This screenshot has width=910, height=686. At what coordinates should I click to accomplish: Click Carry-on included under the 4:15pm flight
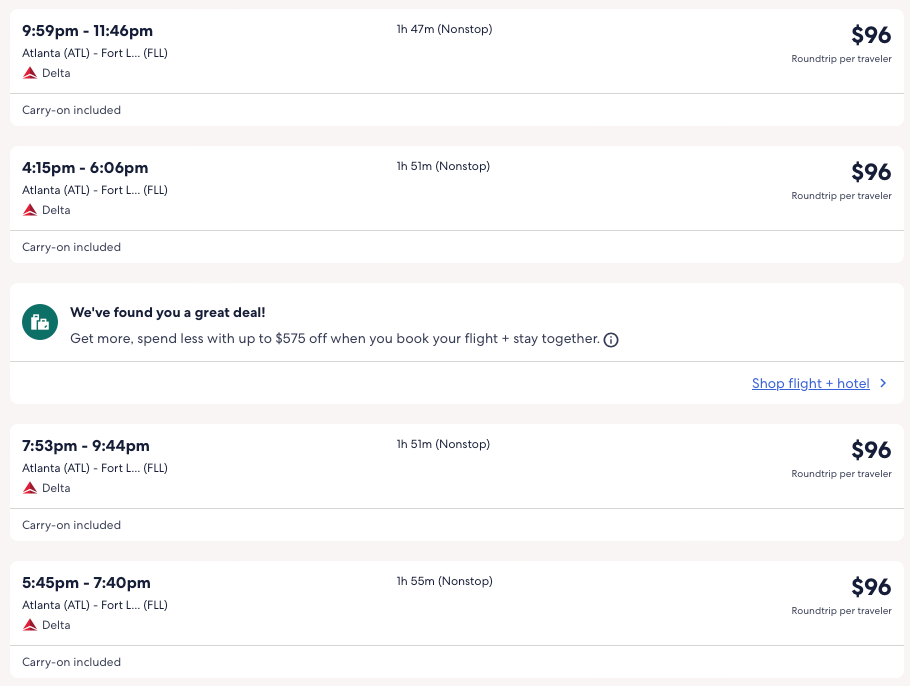[71, 247]
